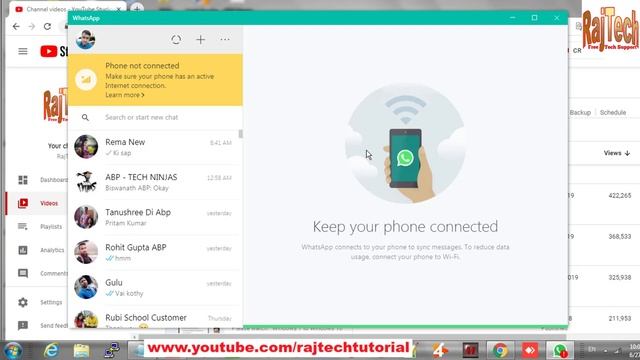The image size is (640, 360).
Task: Open Rubi School Customer chat
Action: point(155,317)
